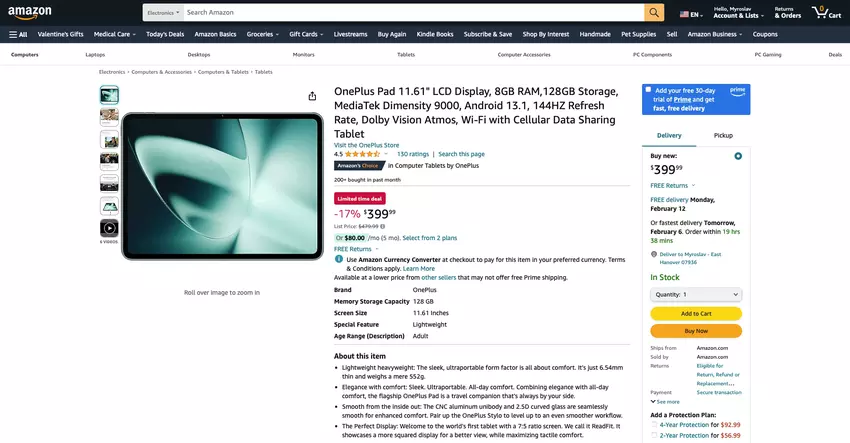Click the star rating display

[362, 155]
